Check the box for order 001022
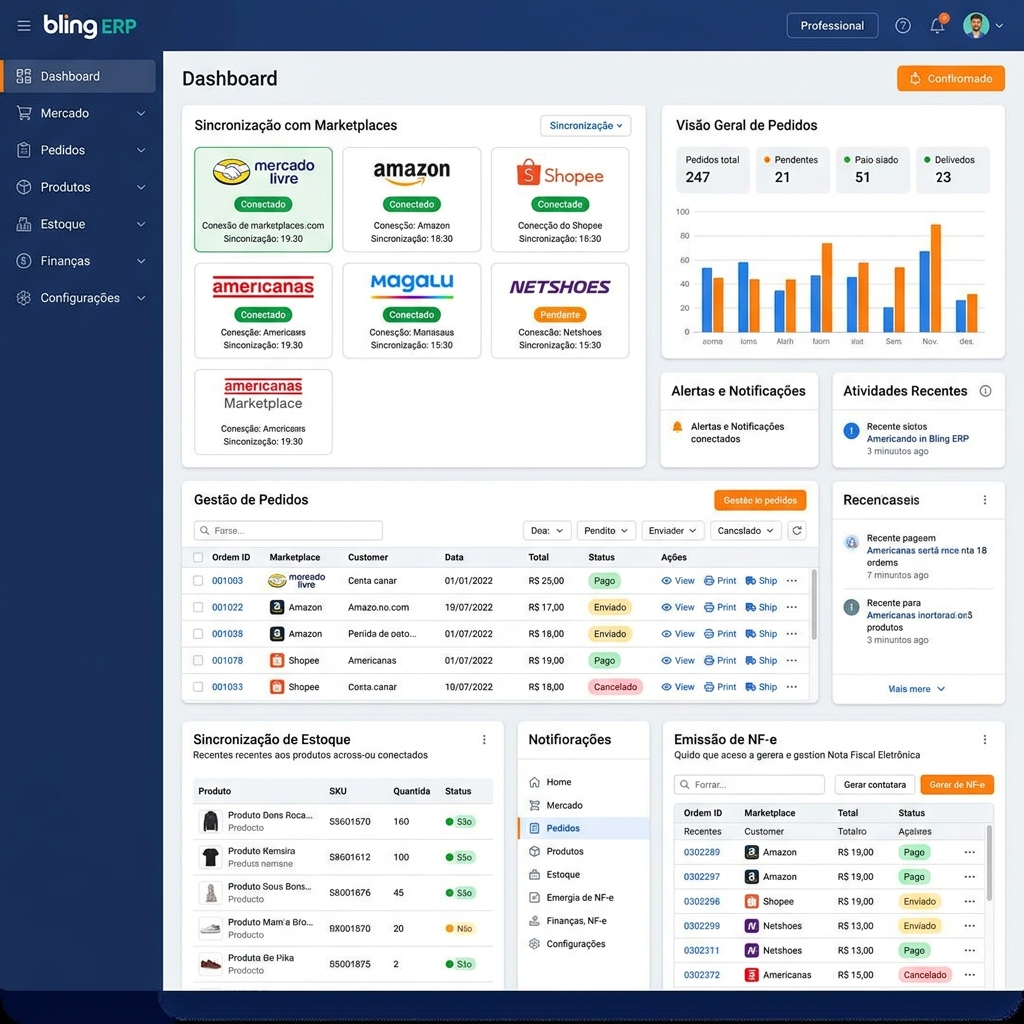 pyautogui.click(x=198, y=607)
